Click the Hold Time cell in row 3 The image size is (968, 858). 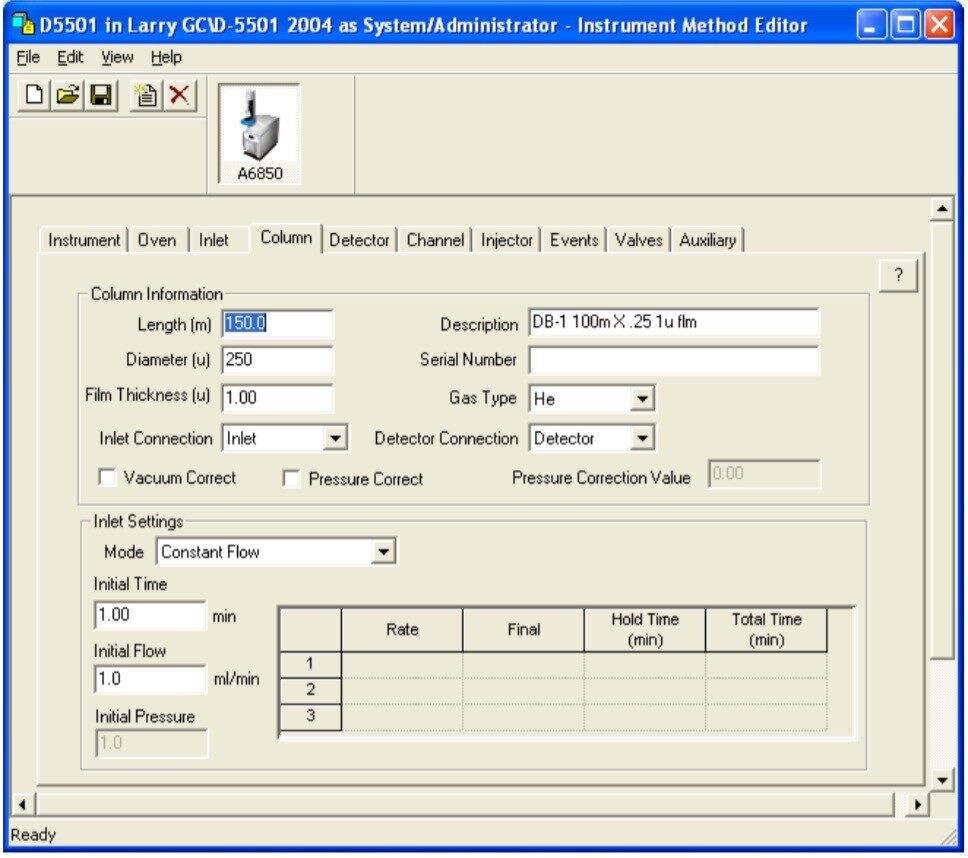[x=645, y=717]
